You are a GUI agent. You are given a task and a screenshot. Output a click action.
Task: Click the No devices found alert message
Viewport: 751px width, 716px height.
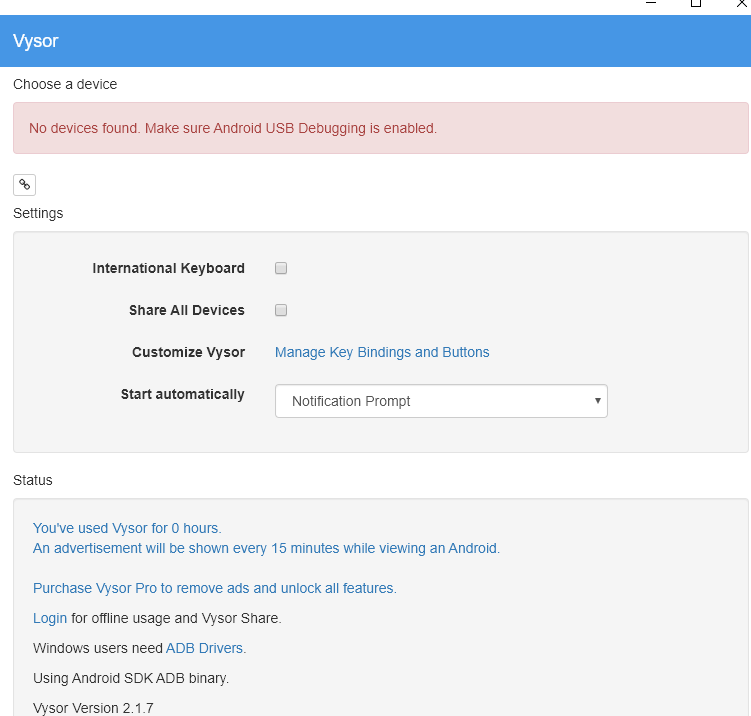(x=381, y=128)
